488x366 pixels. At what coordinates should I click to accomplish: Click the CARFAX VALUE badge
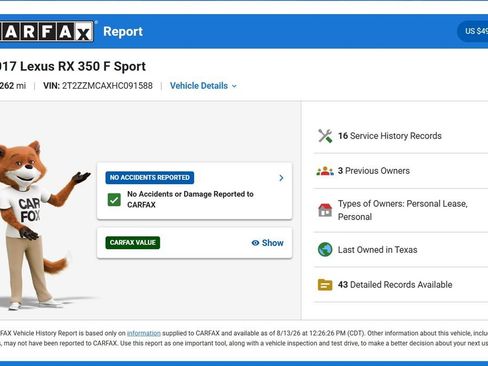pos(133,243)
